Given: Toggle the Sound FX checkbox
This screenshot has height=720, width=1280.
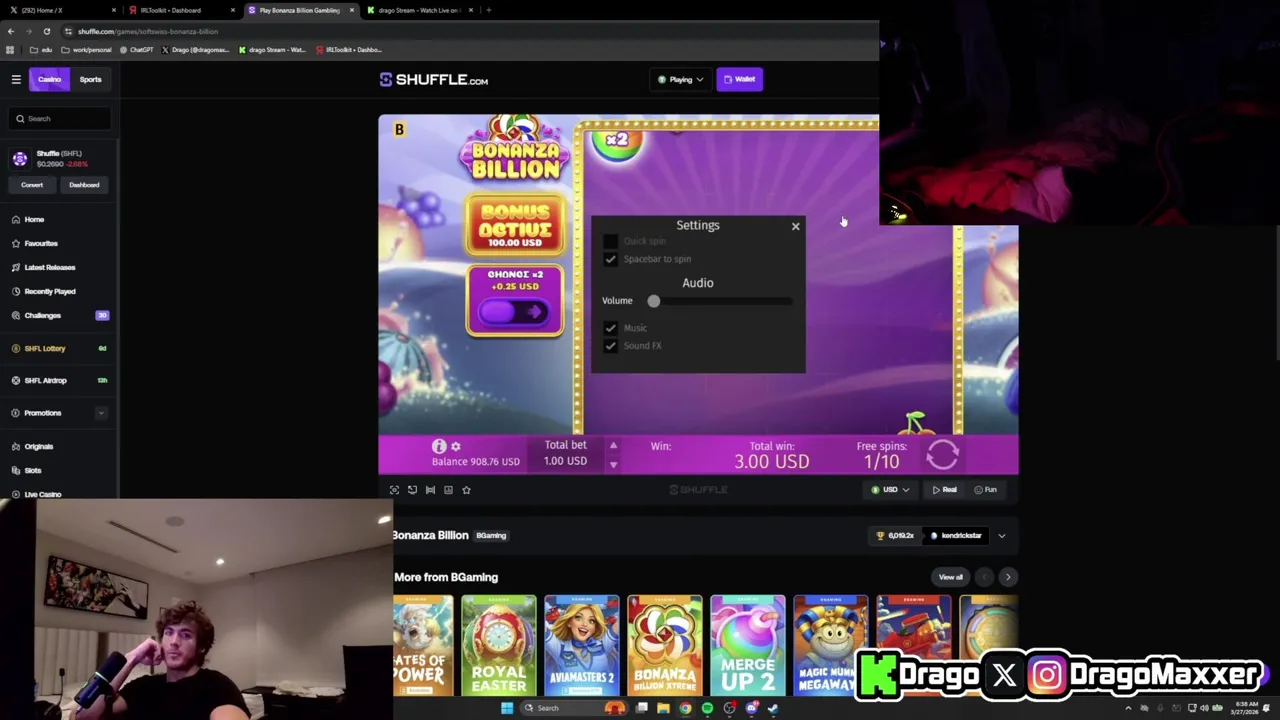Looking at the screenshot, I should click(x=610, y=346).
